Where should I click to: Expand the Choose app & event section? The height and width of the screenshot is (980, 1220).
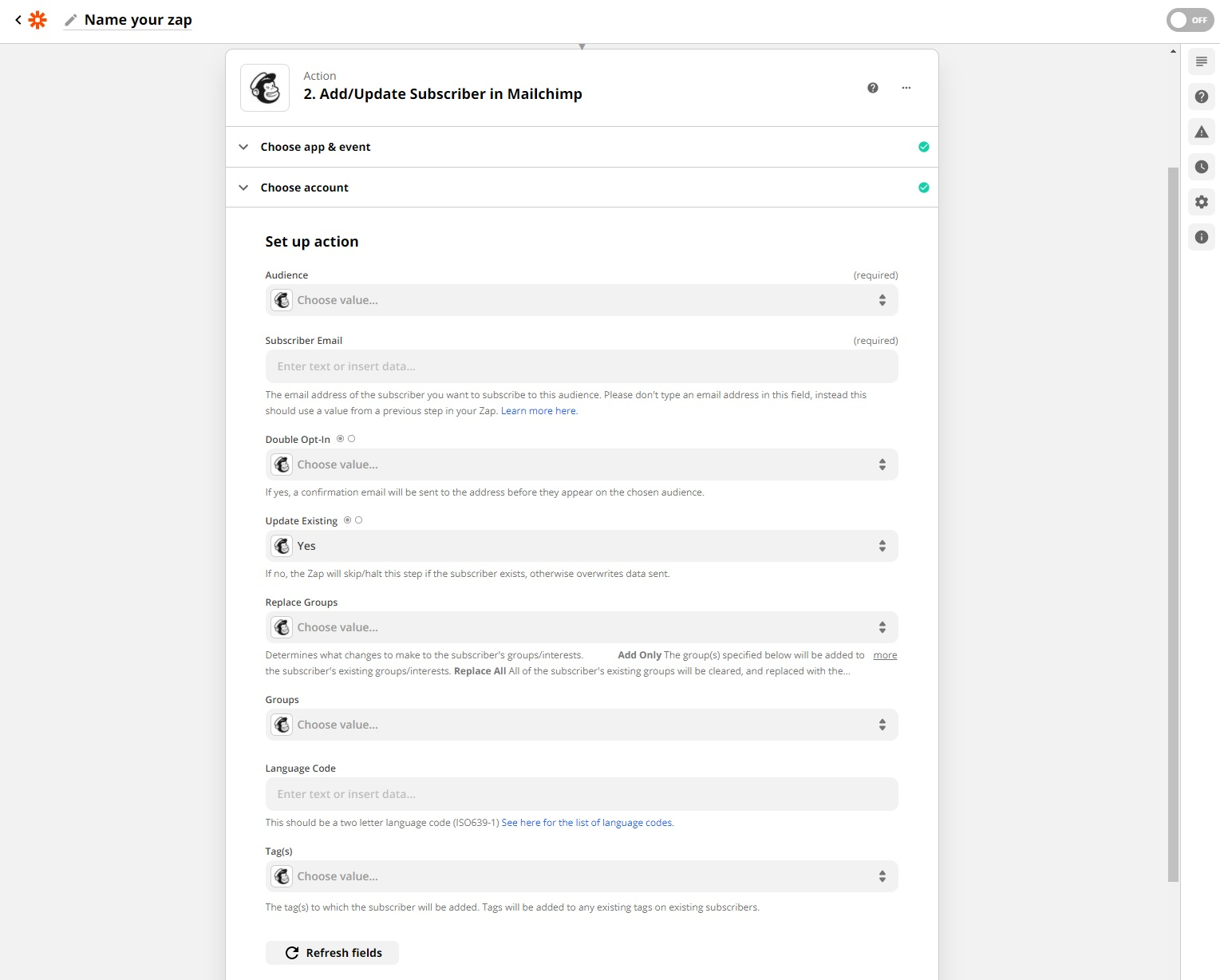point(582,147)
